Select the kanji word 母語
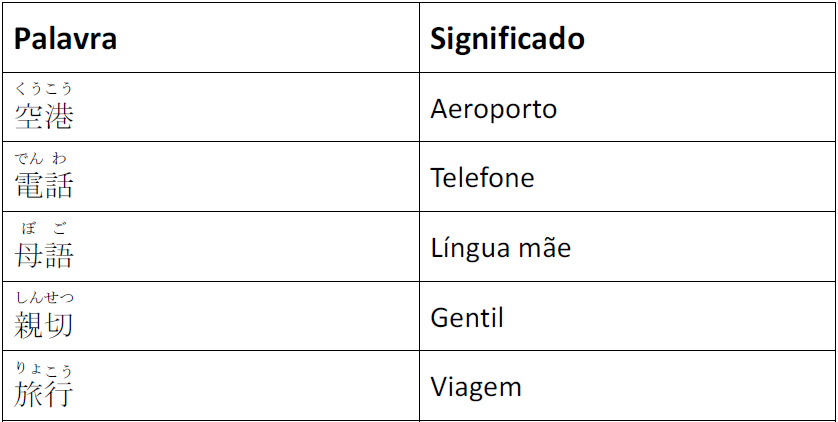 point(44,255)
